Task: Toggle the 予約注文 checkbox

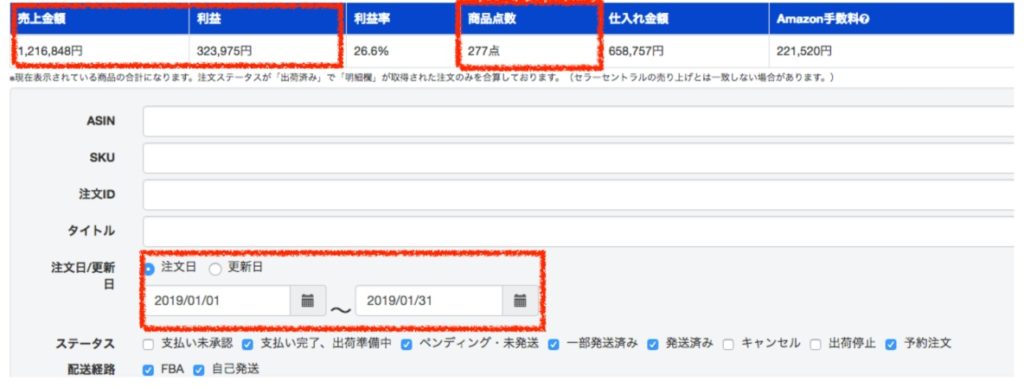Action: click(x=891, y=345)
